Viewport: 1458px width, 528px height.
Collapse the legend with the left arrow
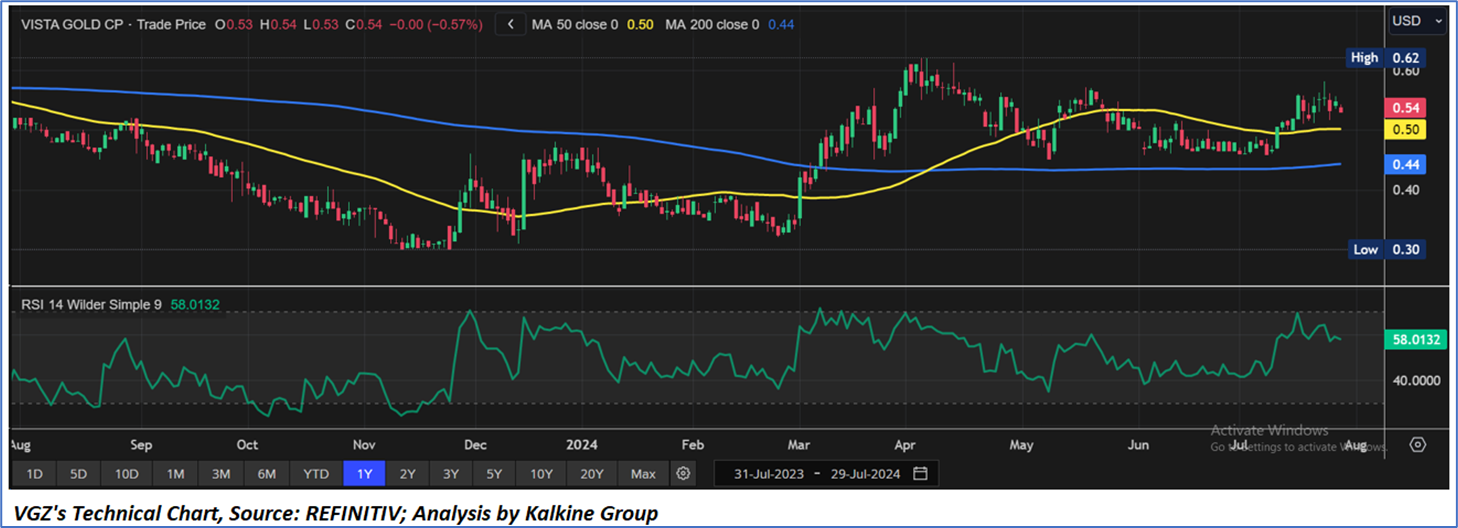coord(511,24)
